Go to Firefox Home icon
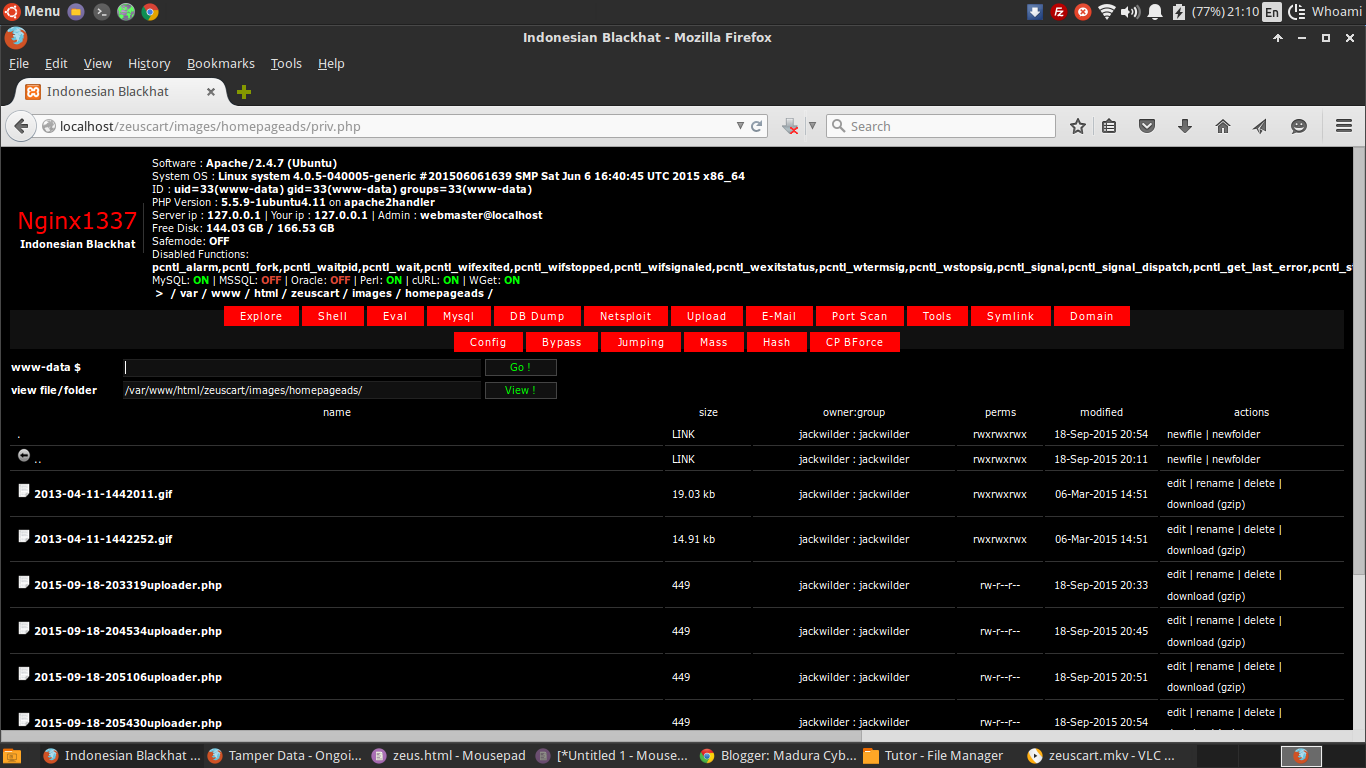This screenshot has height=768, width=1366. click(x=1222, y=126)
